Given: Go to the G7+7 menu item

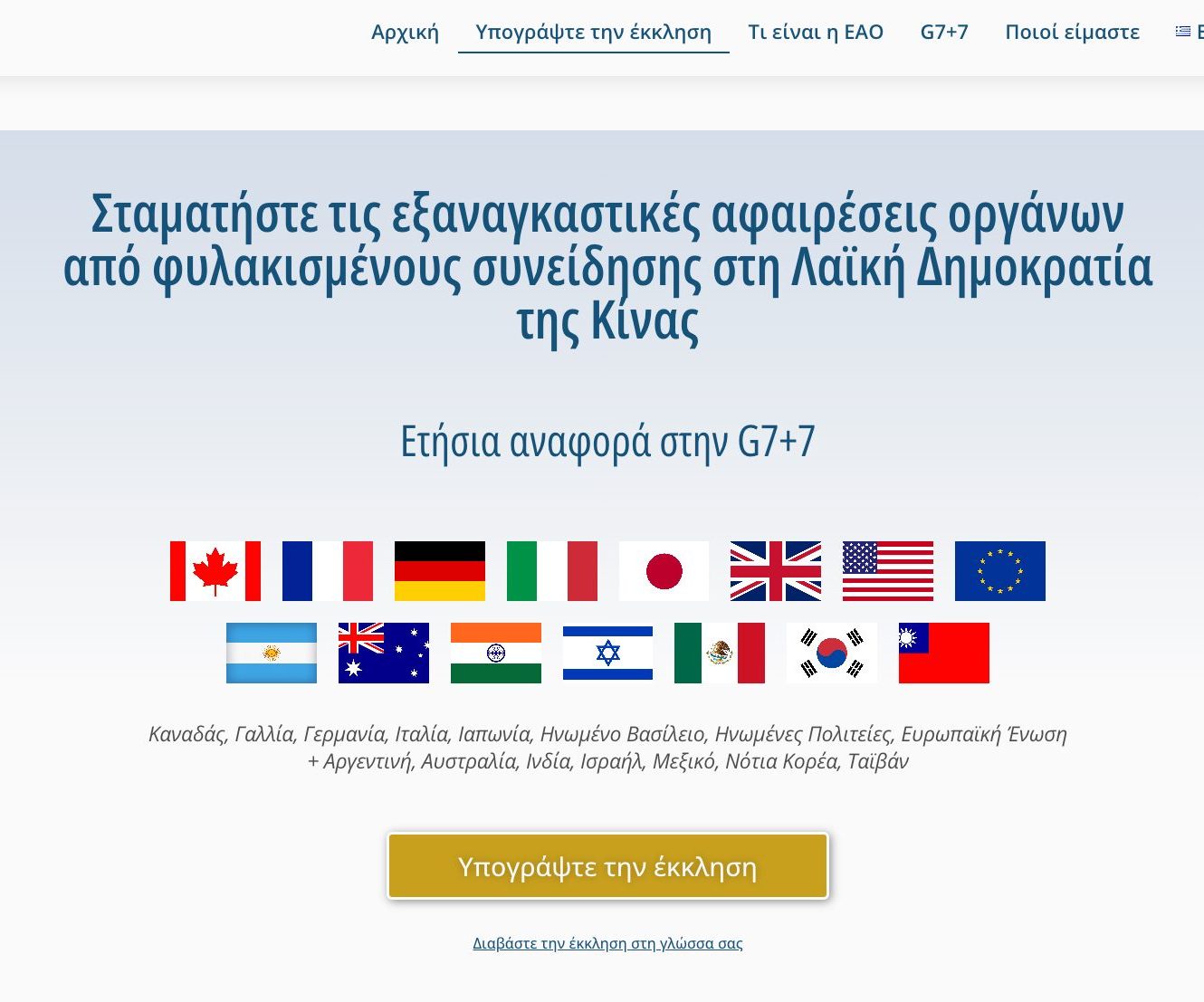Looking at the screenshot, I should click(x=944, y=32).
